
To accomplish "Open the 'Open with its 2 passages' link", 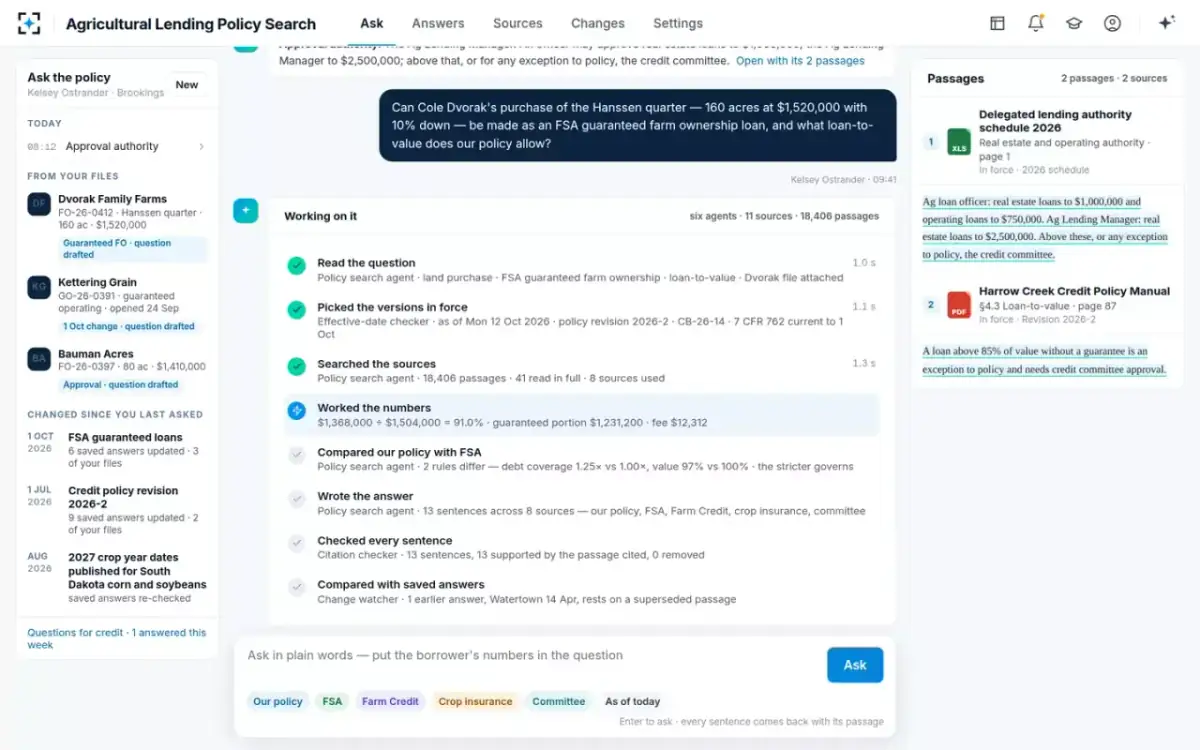I will point(801,61).
